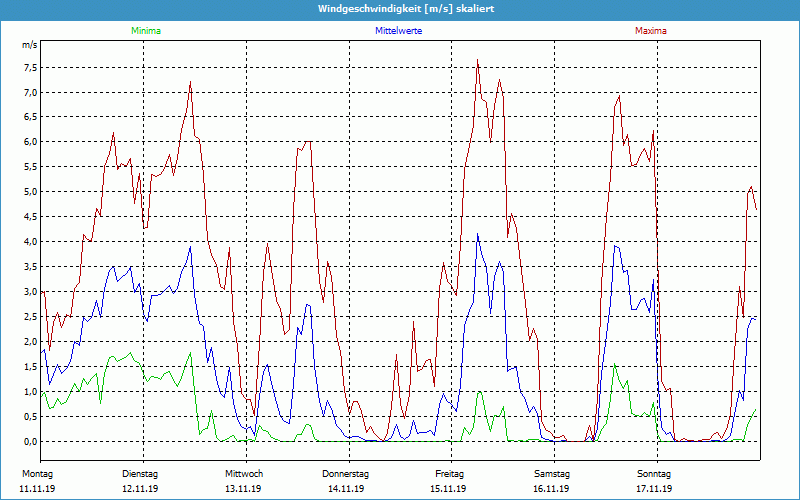Click the '16.11.19' date label
Image resolution: width=800 pixels, height=500 pixels.
coord(551,489)
